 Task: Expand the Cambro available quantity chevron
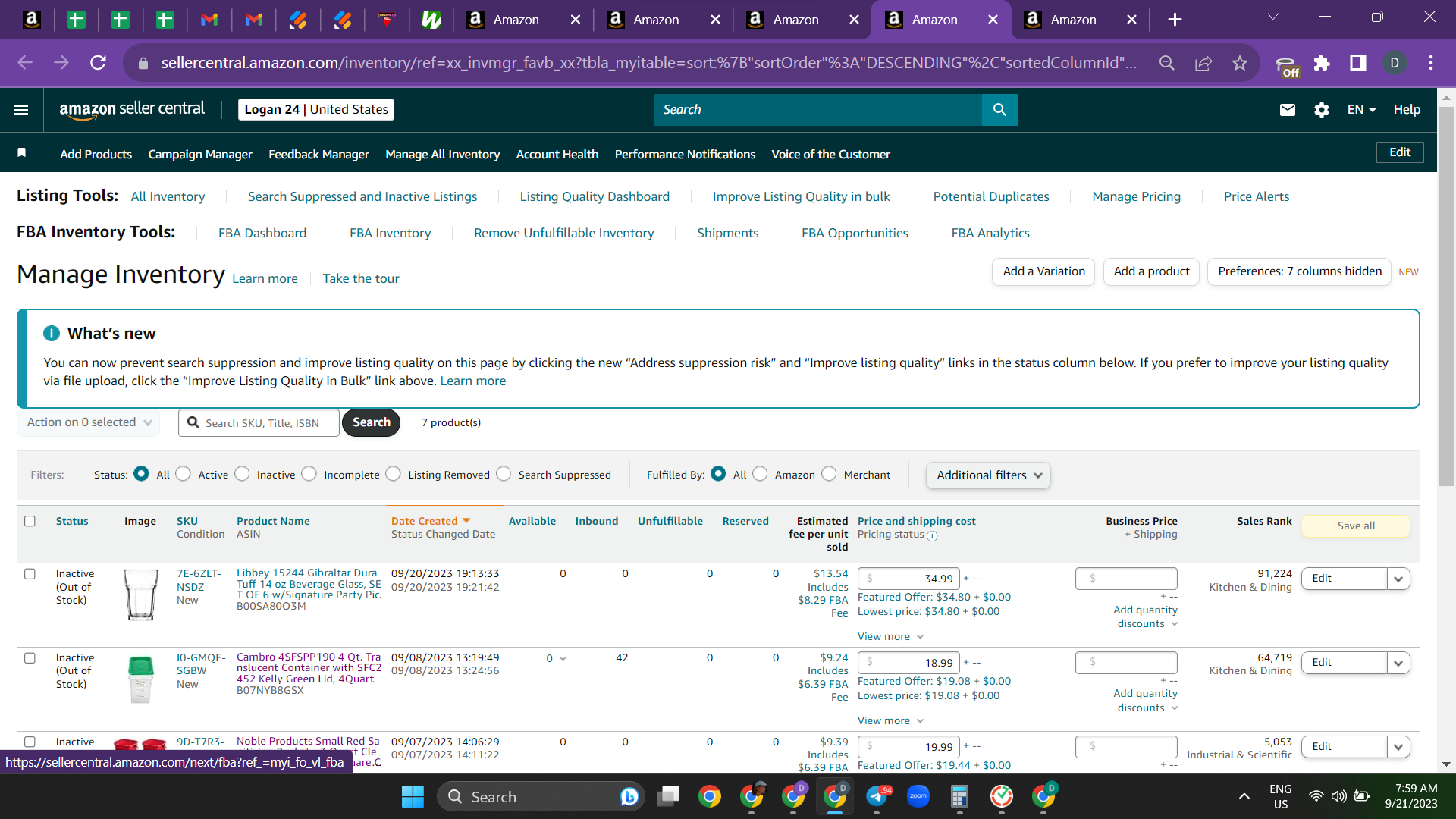coord(563,658)
